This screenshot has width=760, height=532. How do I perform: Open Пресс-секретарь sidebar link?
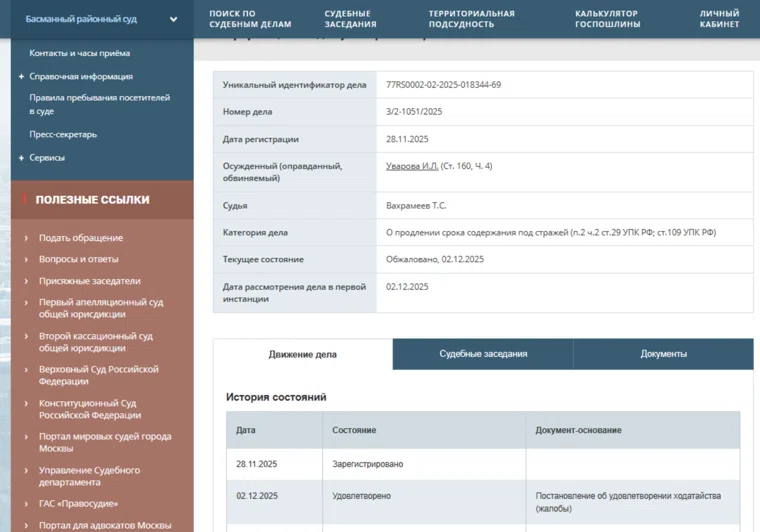[63, 134]
